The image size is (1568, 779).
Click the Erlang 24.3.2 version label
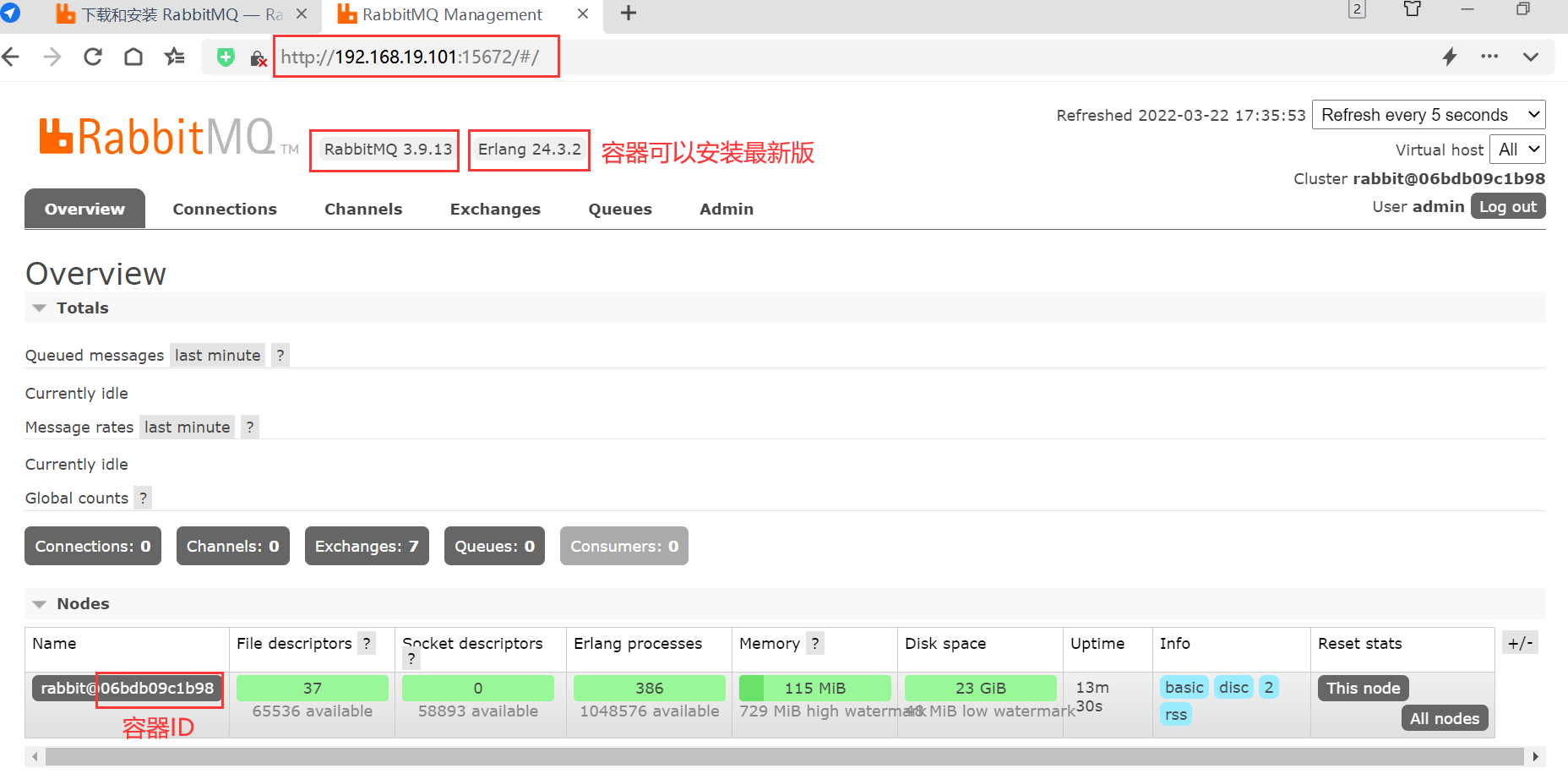coord(530,150)
